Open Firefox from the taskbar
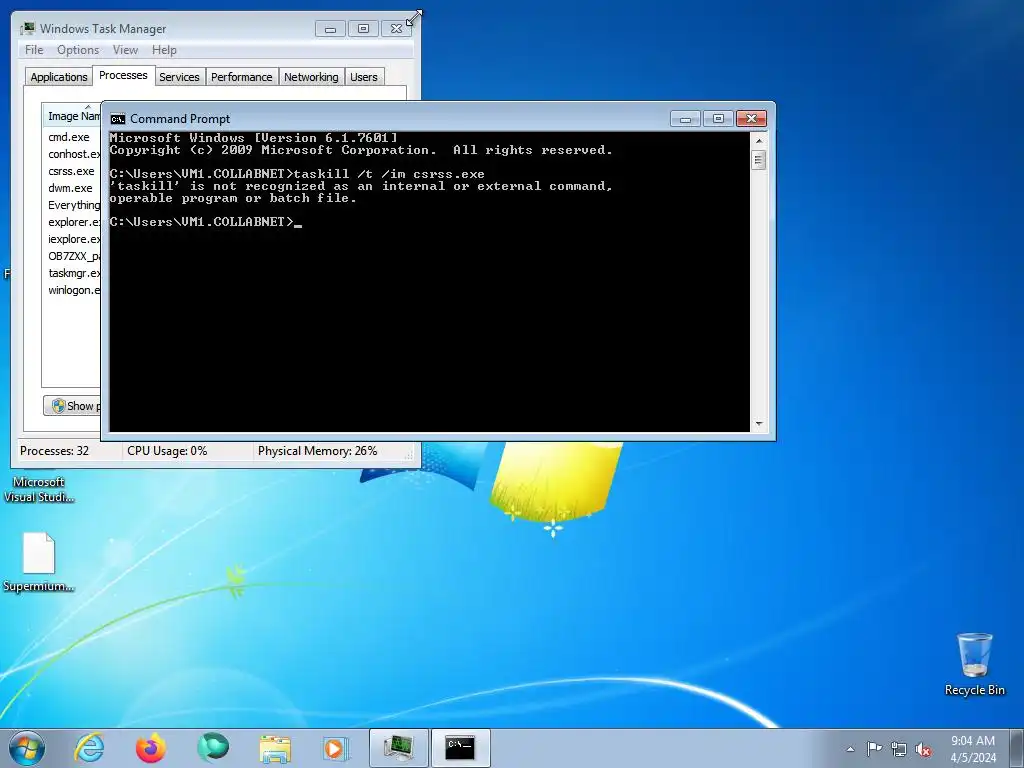1024x768 pixels. [x=150, y=748]
